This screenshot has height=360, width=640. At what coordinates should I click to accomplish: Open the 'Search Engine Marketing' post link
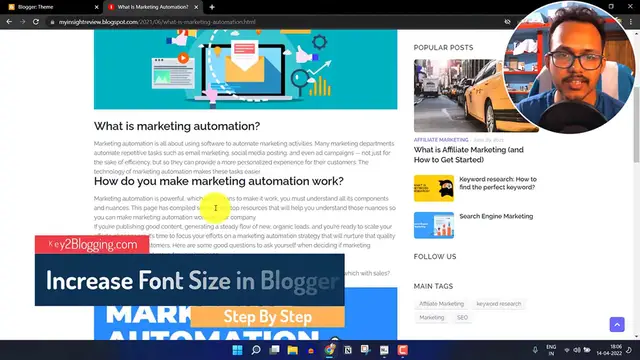(x=496, y=216)
